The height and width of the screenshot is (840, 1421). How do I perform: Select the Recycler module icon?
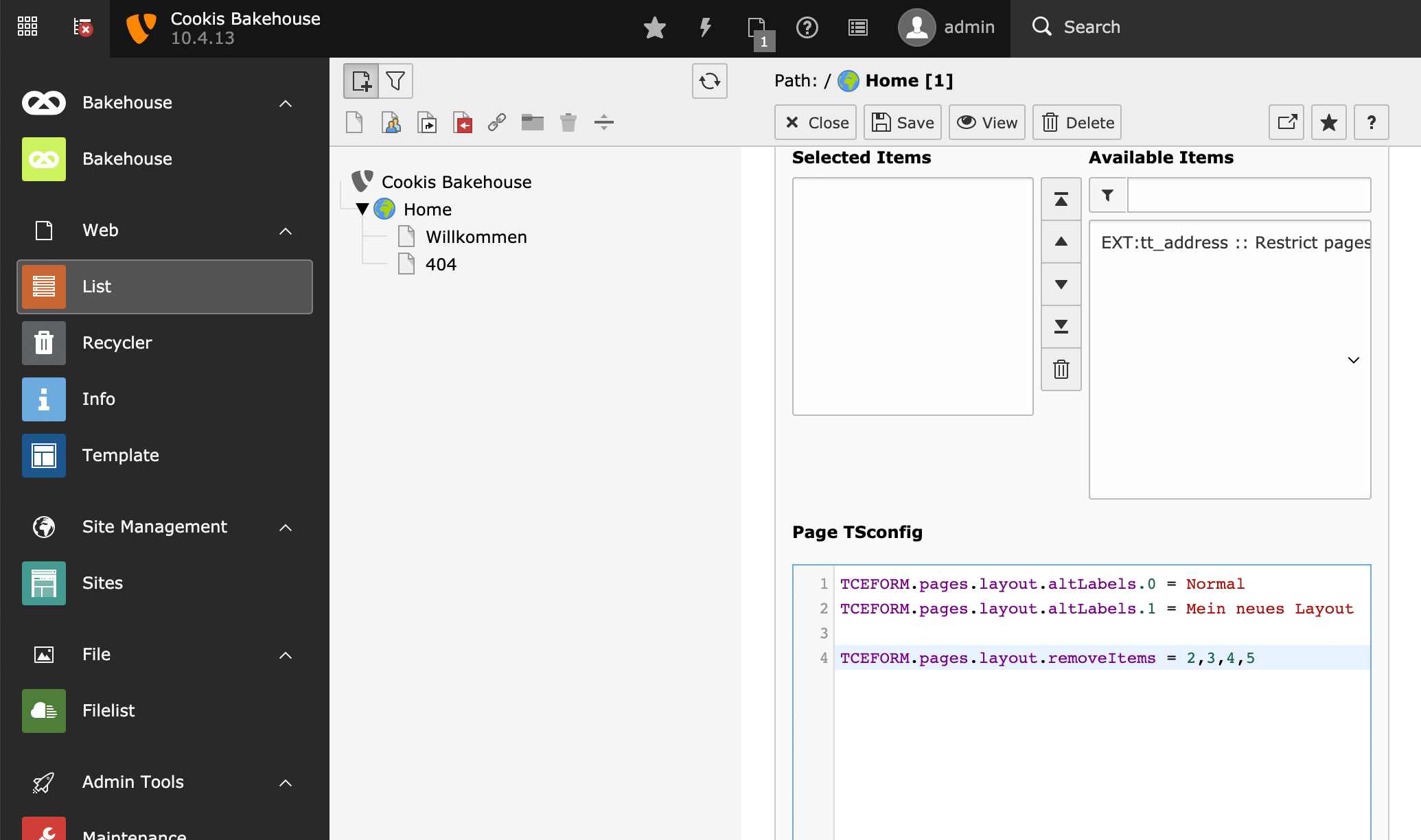click(x=44, y=342)
